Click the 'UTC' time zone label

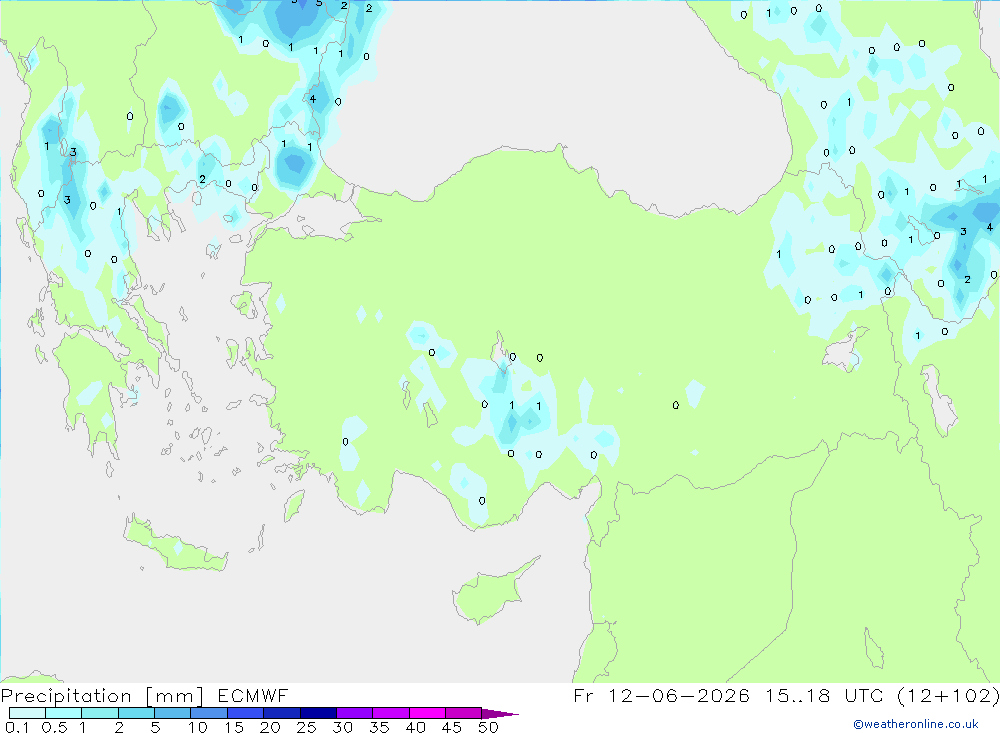coord(865,695)
